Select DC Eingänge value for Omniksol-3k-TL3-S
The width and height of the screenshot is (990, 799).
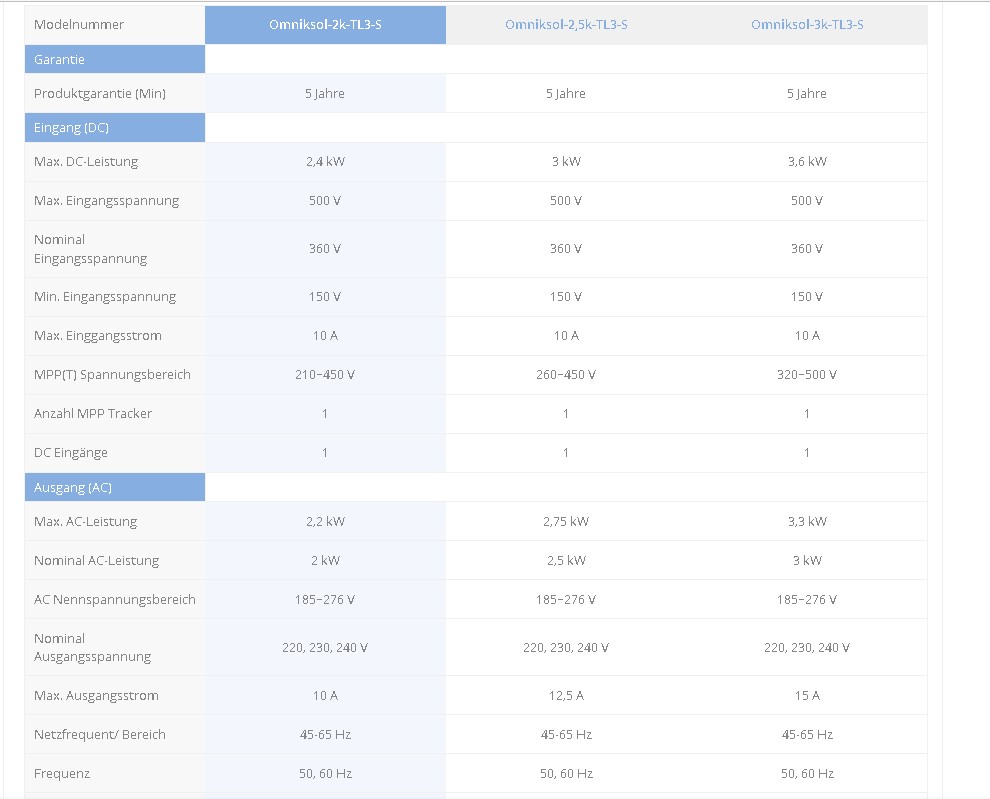(x=807, y=453)
